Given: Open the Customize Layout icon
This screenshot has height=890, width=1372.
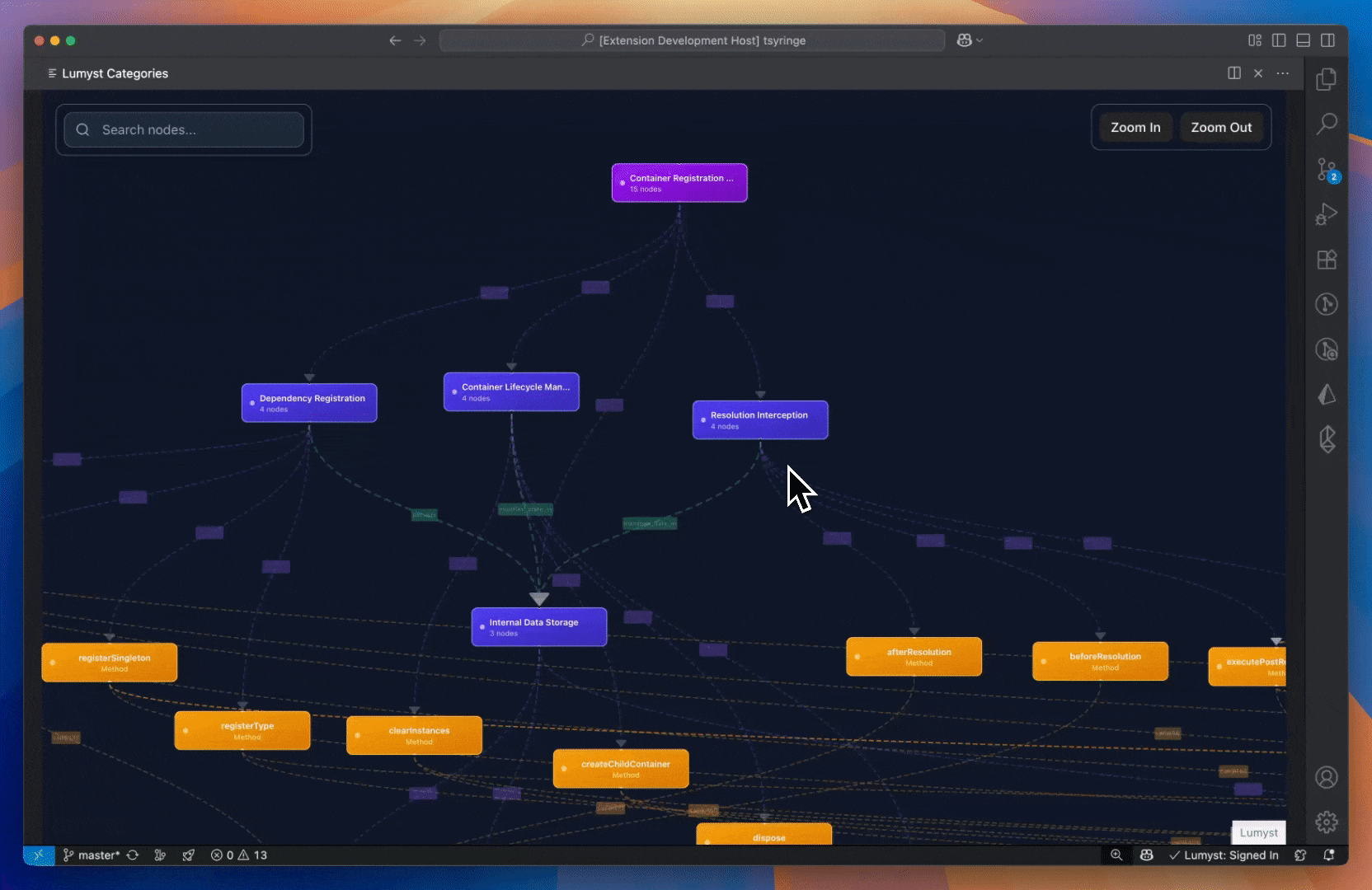Looking at the screenshot, I should click(1255, 40).
